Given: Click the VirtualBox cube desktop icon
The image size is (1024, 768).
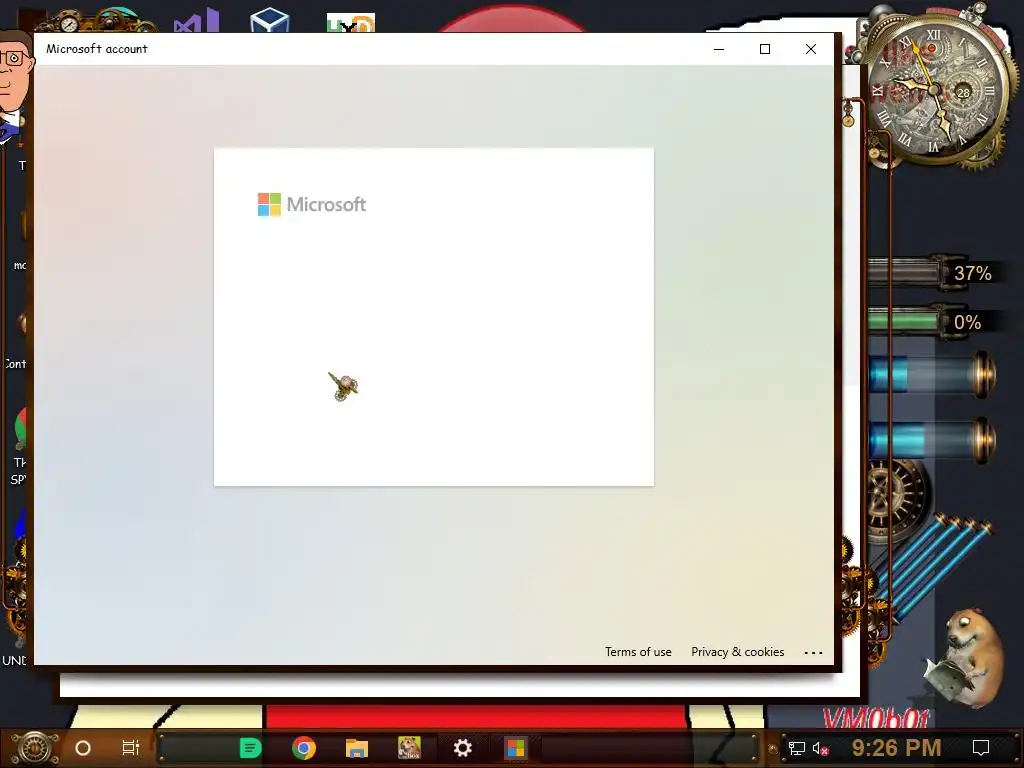Looking at the screenshot, I should pyautogui.click(x=270, y=20).
